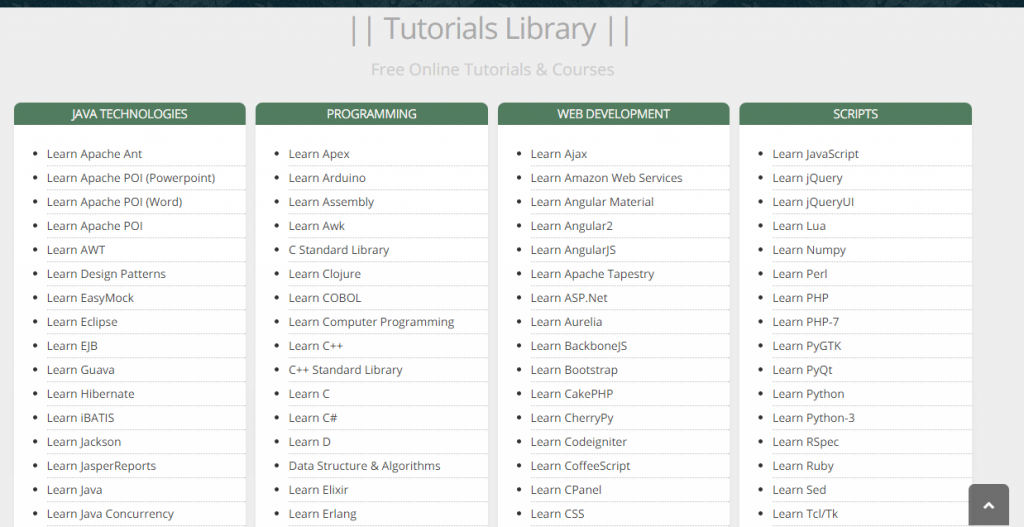Viewport: 1024px width, 527px height.
Task: Open Learn ASP.Net tutorial
Action: coord(569,298)
